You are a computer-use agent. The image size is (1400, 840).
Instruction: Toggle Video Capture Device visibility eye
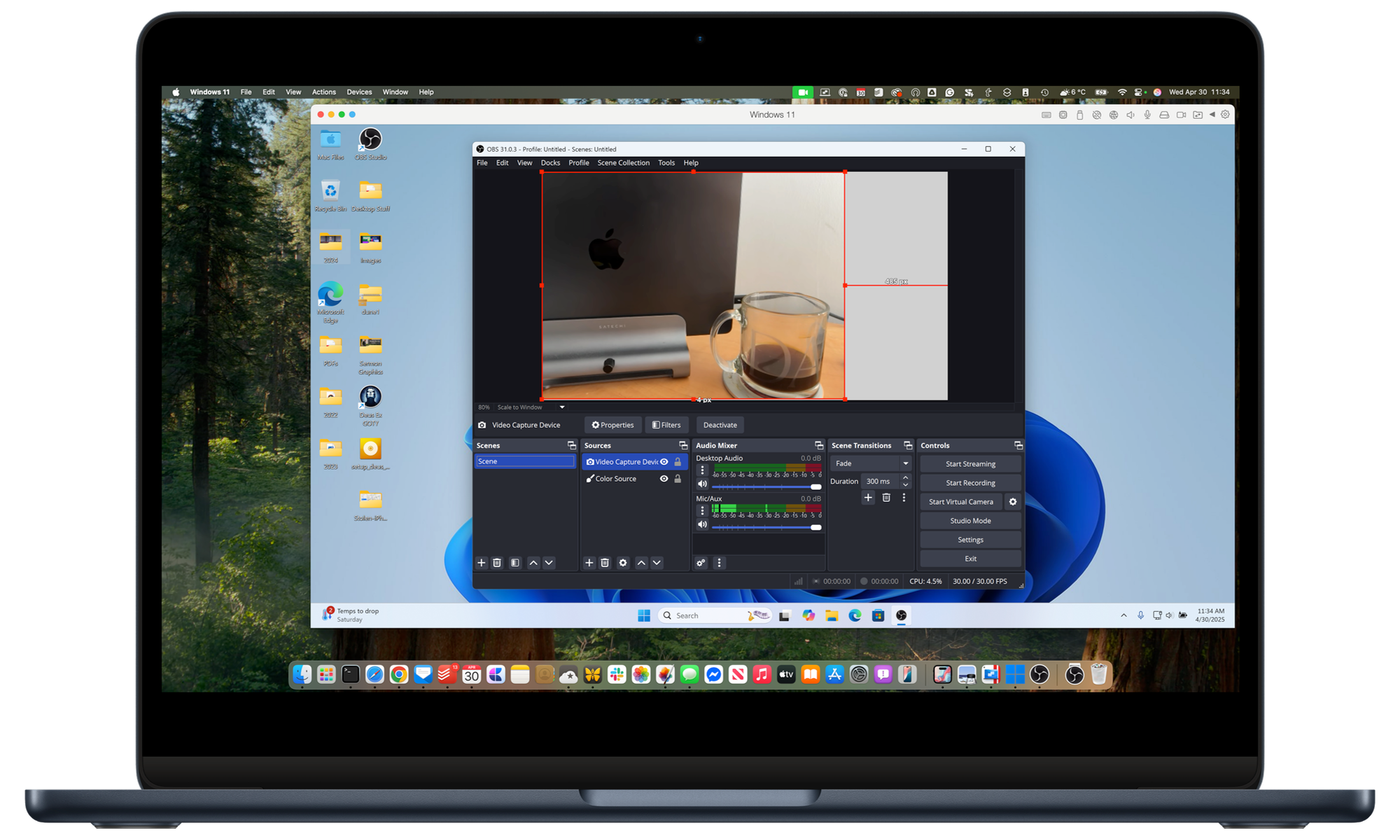[664, 462]
